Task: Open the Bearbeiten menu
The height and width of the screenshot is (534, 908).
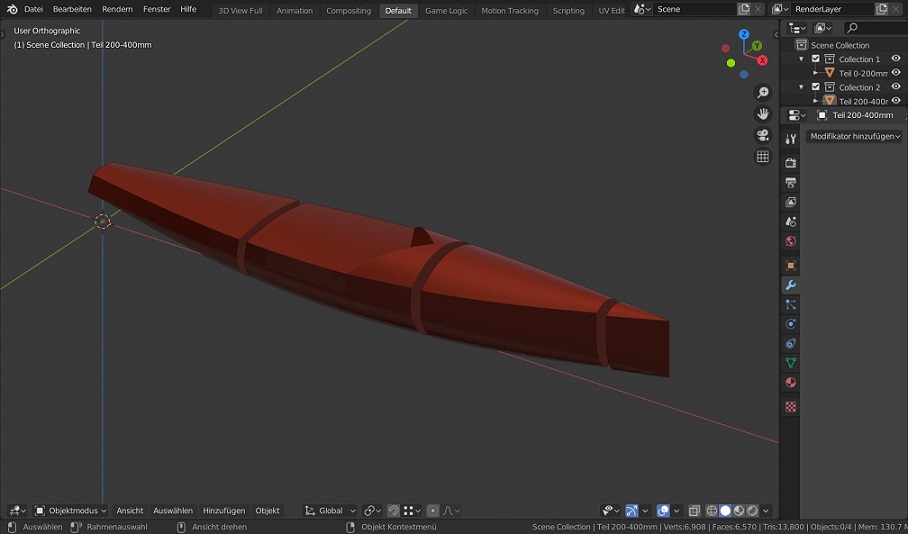Action: coord(72,9)
